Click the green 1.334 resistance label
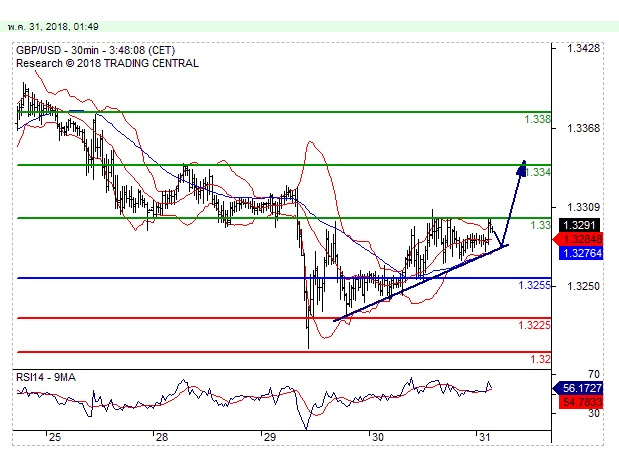The width and height of the screenshot is (619, 455). point(538,172)
